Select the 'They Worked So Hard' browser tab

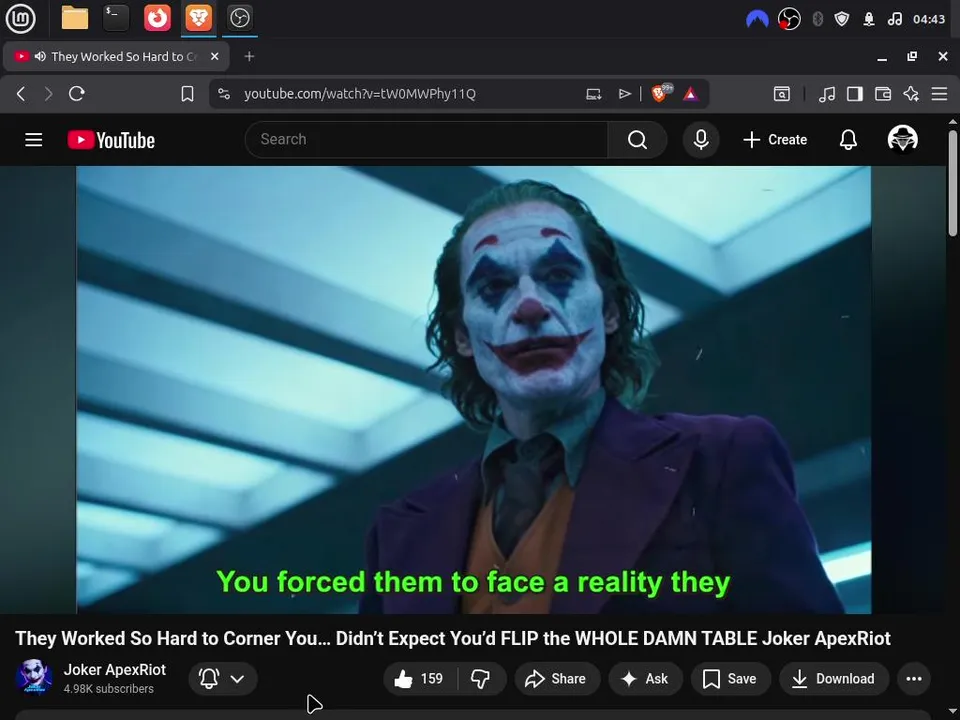click(116, 56)
